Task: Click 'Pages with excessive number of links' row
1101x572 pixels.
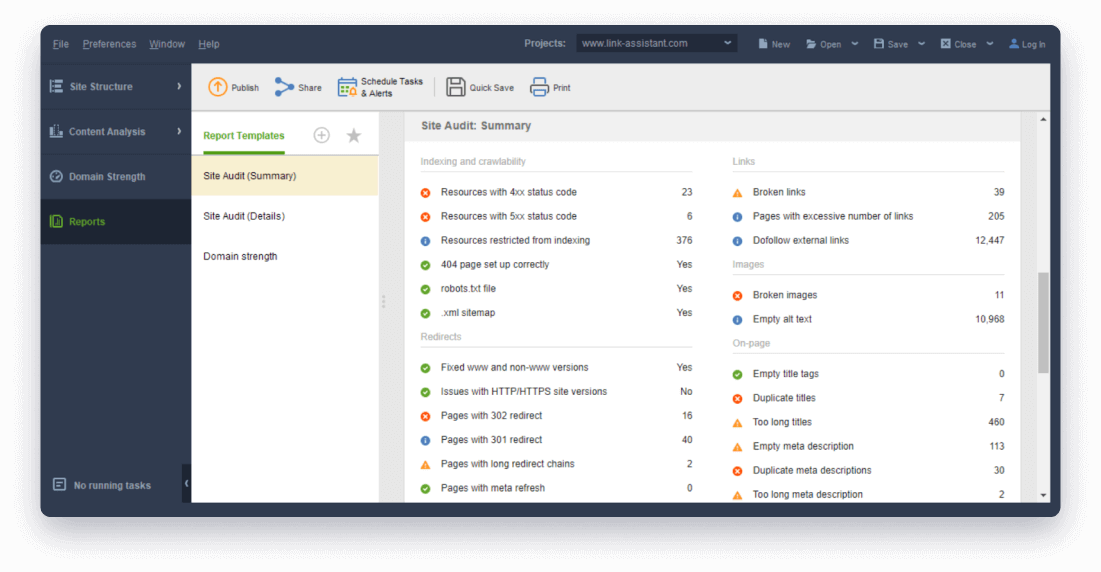Action: [869, 216]
